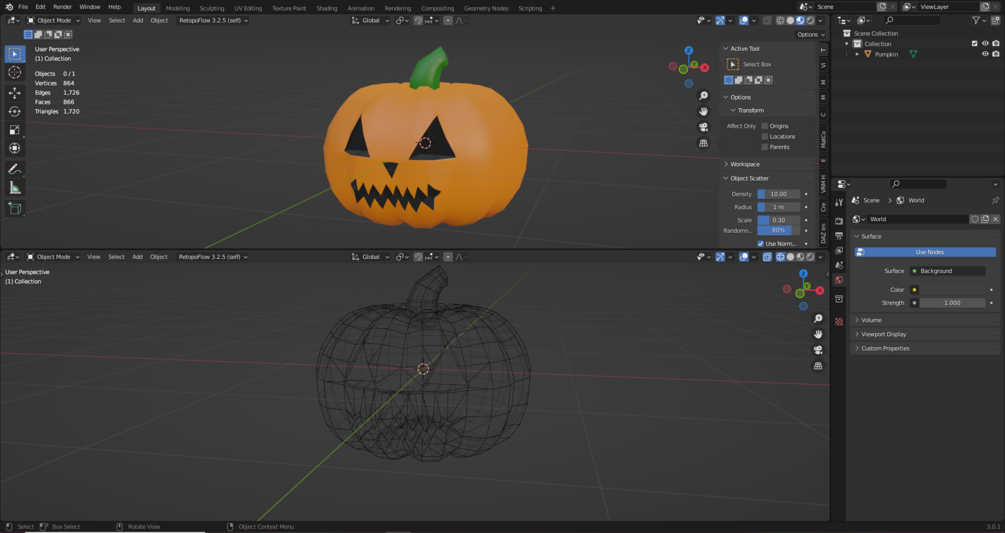The width and height of the screenshot is (1005, 533).
Task: Switch orthographic grid icon in top viewport
Action: pos(703,143)
